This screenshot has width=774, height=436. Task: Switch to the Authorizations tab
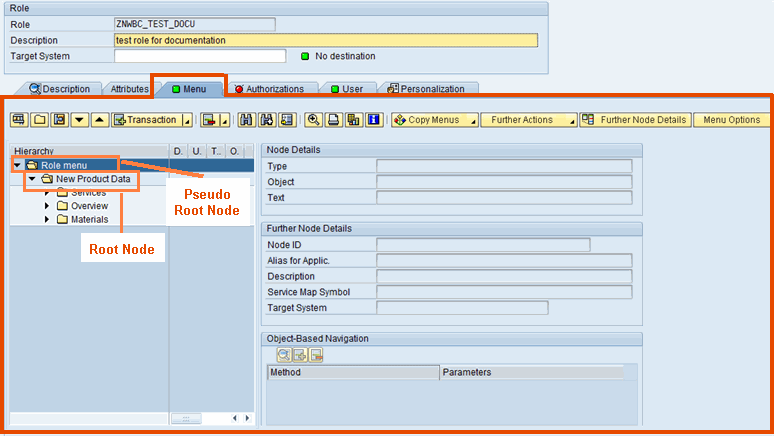pos(268,89)
